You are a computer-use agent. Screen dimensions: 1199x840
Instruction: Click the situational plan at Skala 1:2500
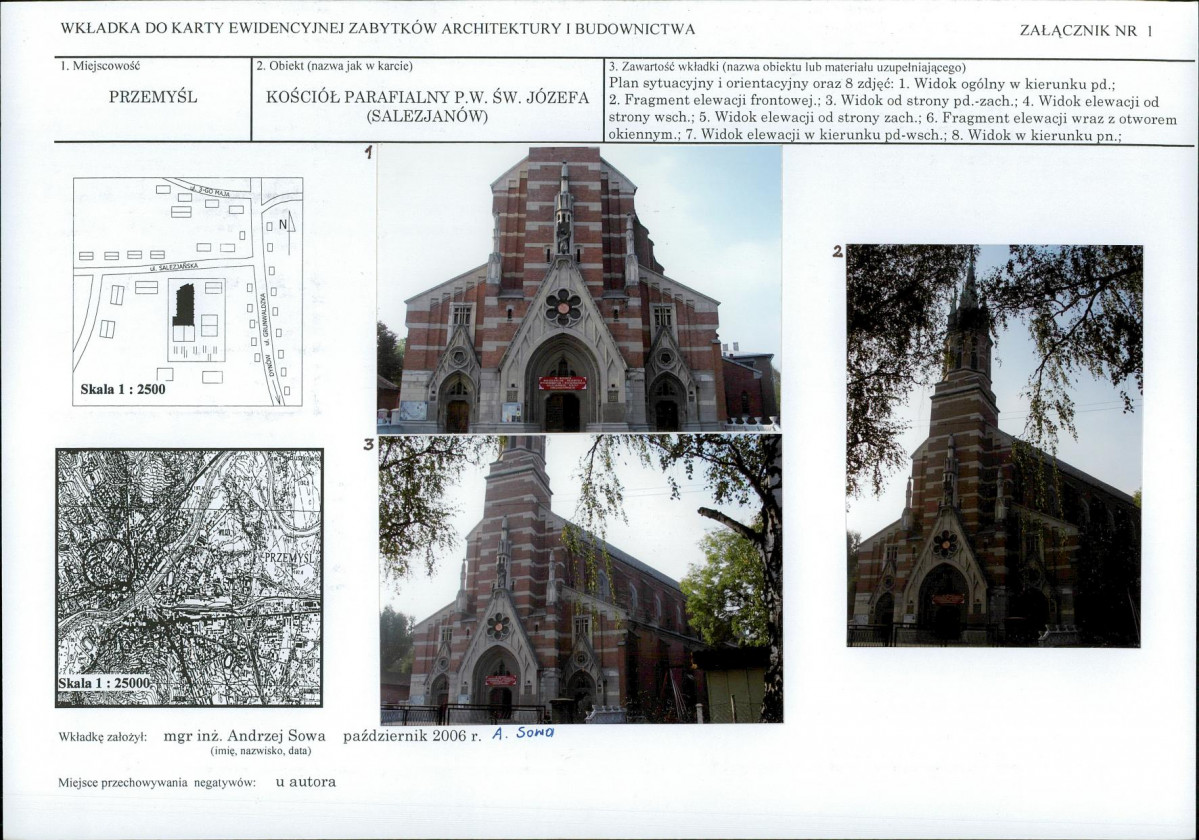pyautogui.click(x=187, y=291)
